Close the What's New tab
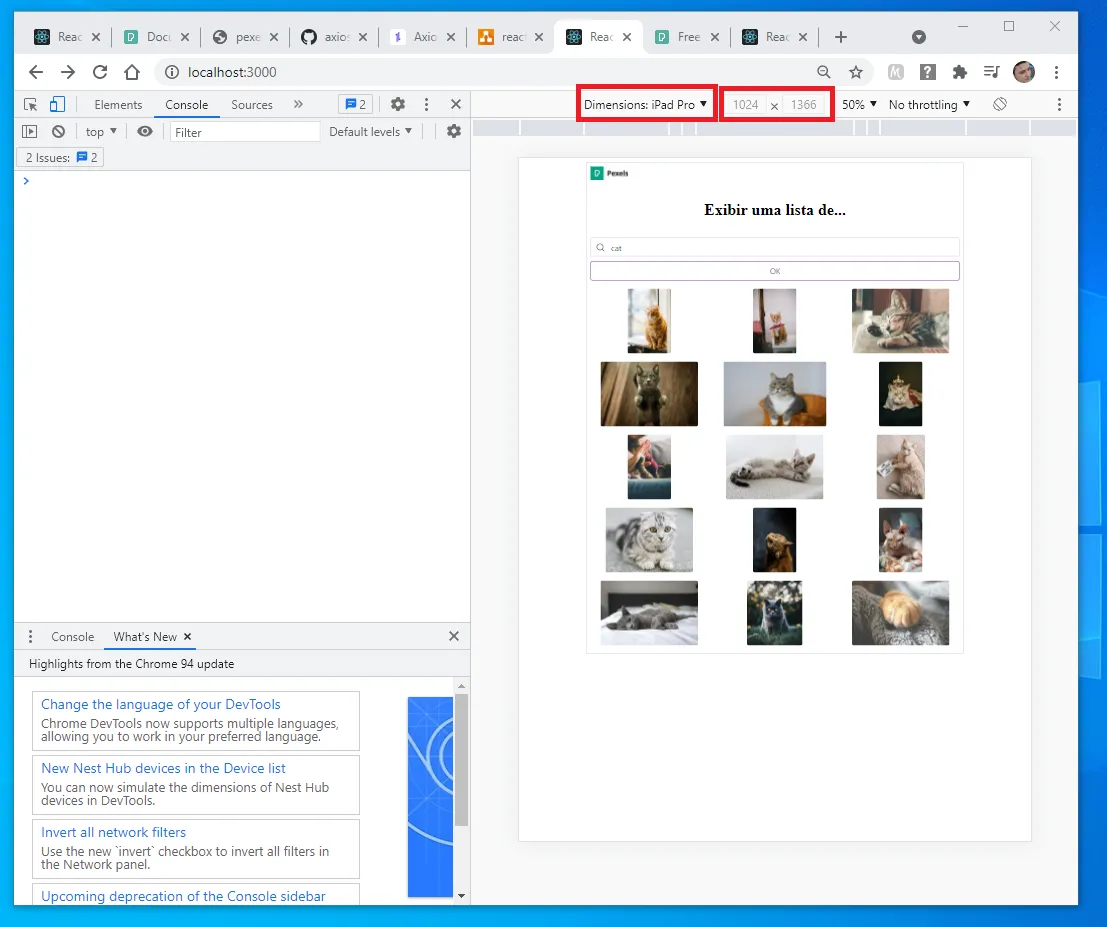 click(188, 637)
